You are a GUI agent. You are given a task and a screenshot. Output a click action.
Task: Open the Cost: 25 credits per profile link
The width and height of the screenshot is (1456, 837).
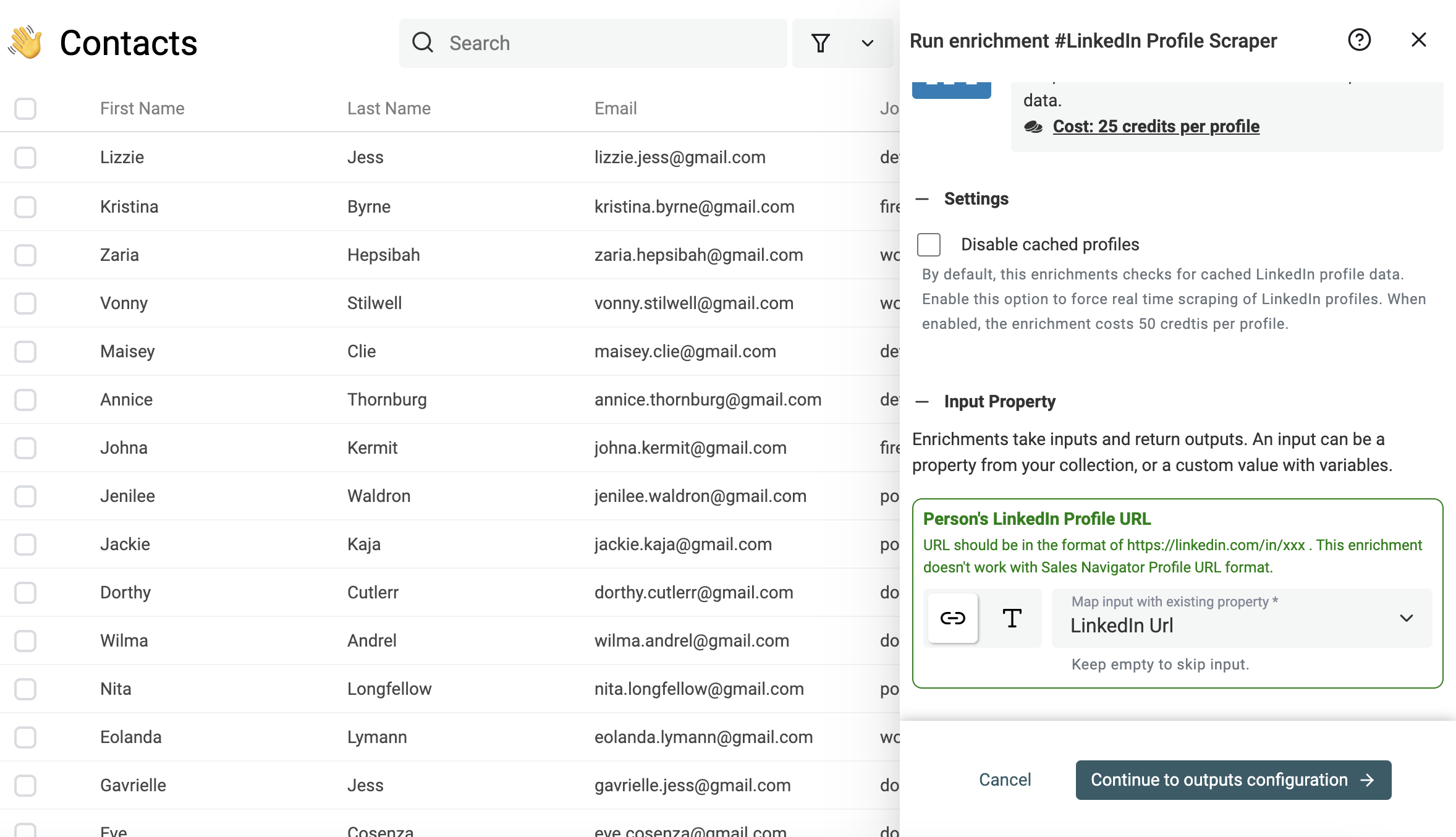[x=1156, y=125]
